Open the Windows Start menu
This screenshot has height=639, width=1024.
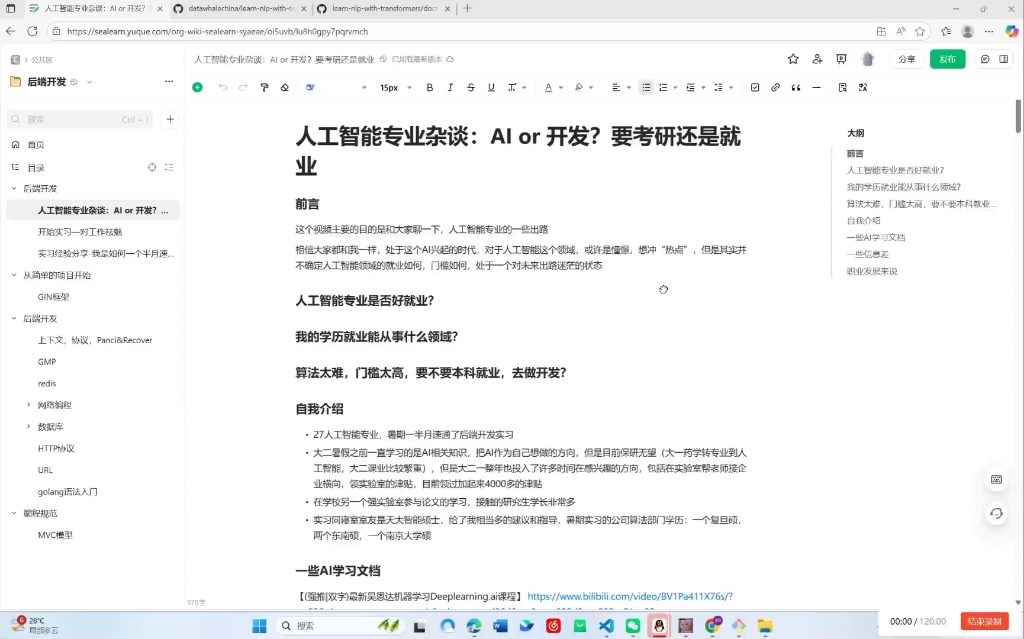pos(259,626)
